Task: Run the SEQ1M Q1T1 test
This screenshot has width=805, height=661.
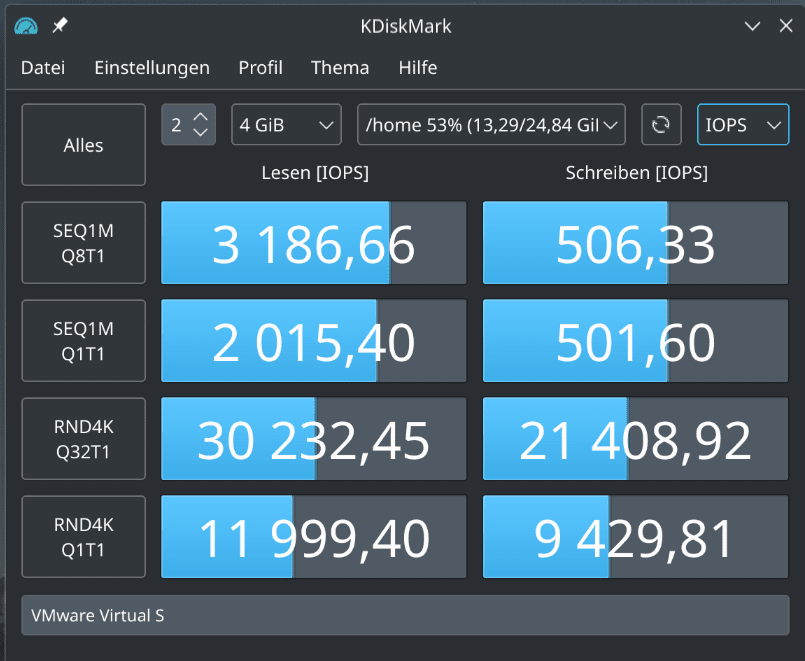Action: [x=84, y=341]
